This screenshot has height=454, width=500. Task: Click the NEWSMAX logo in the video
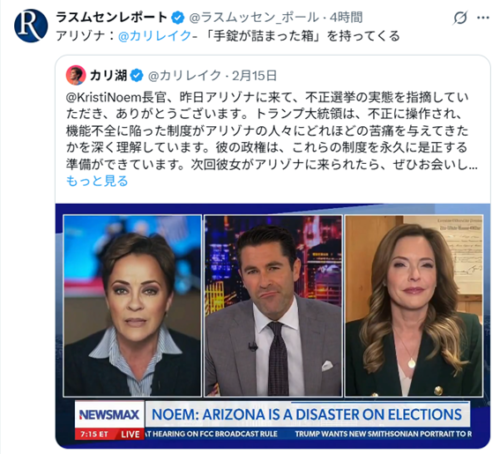pos(109,414)
